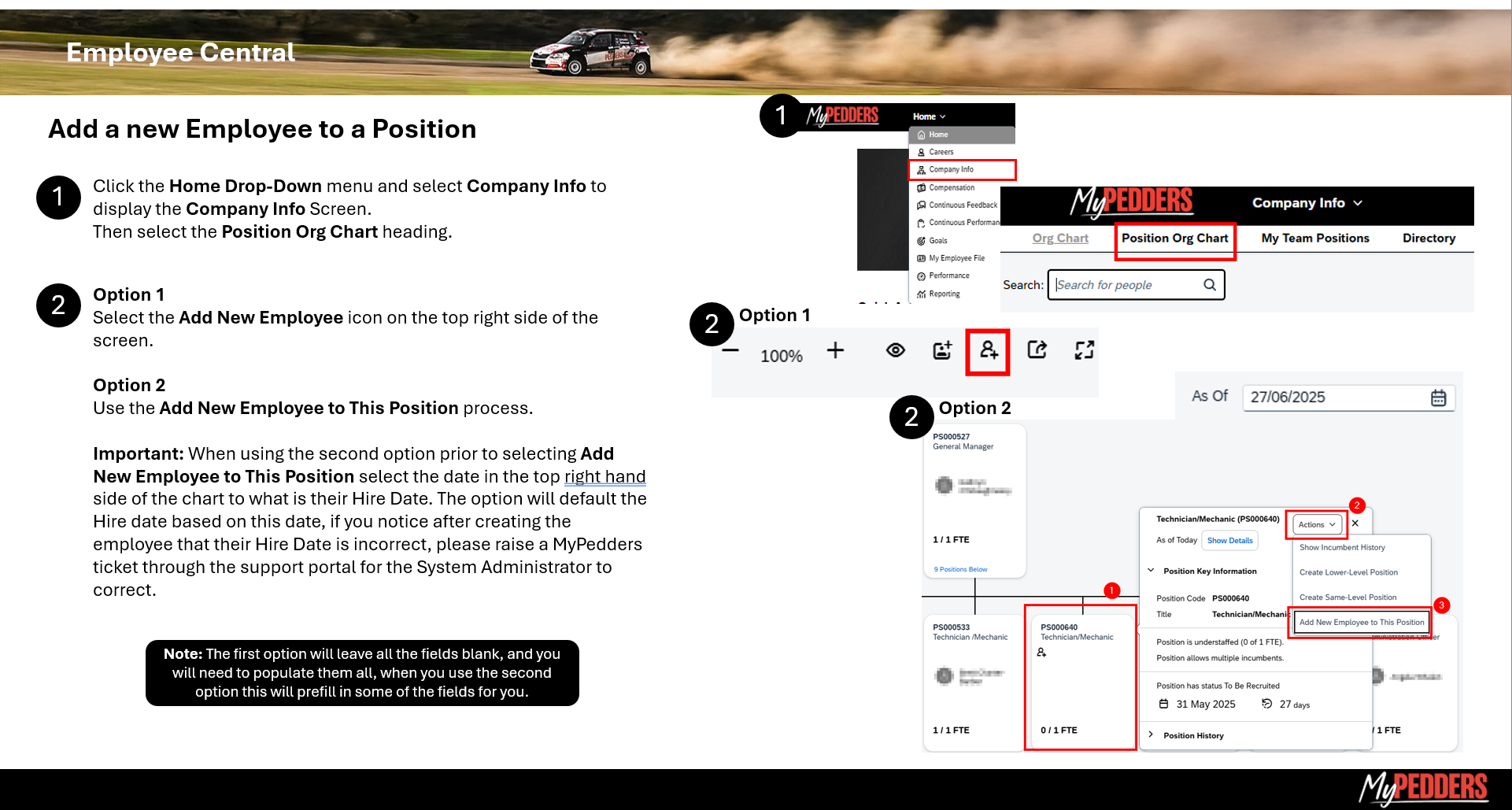
Task: Open the 9 Positions Below link
Action: pos(960,569)
